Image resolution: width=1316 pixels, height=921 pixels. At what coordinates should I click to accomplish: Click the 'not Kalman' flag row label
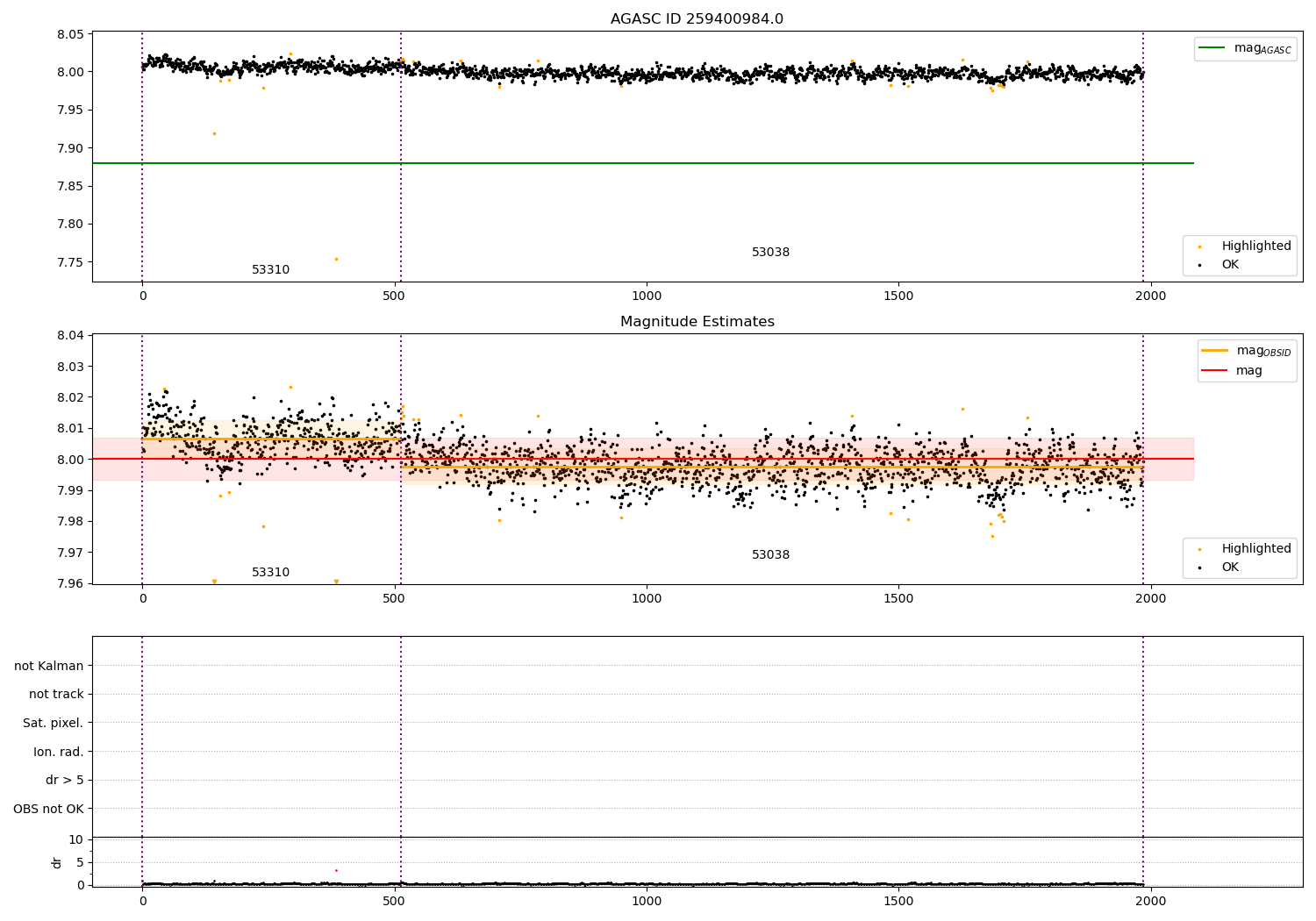pos(49,666)
